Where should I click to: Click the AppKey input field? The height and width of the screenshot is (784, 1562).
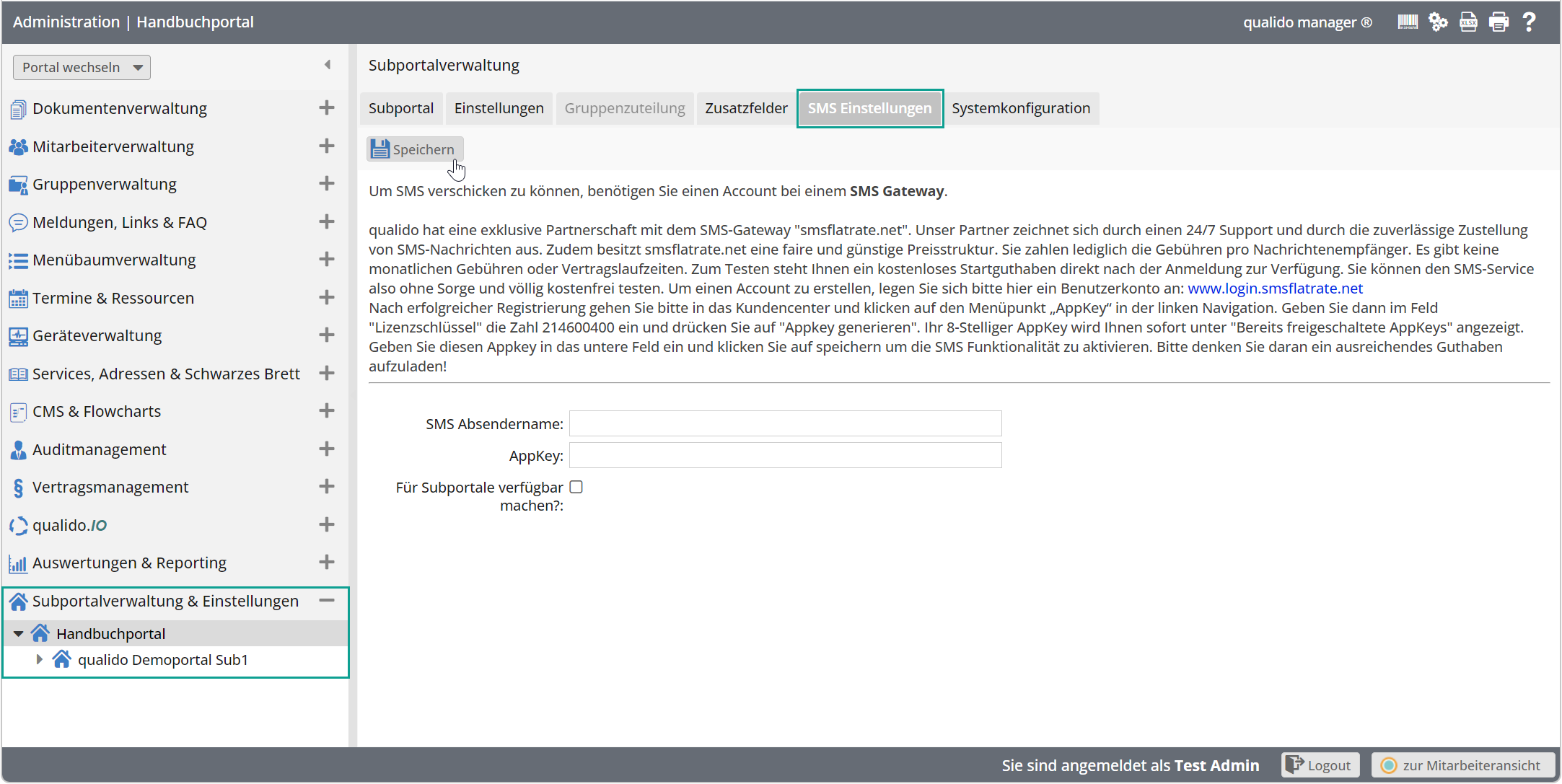785,455
